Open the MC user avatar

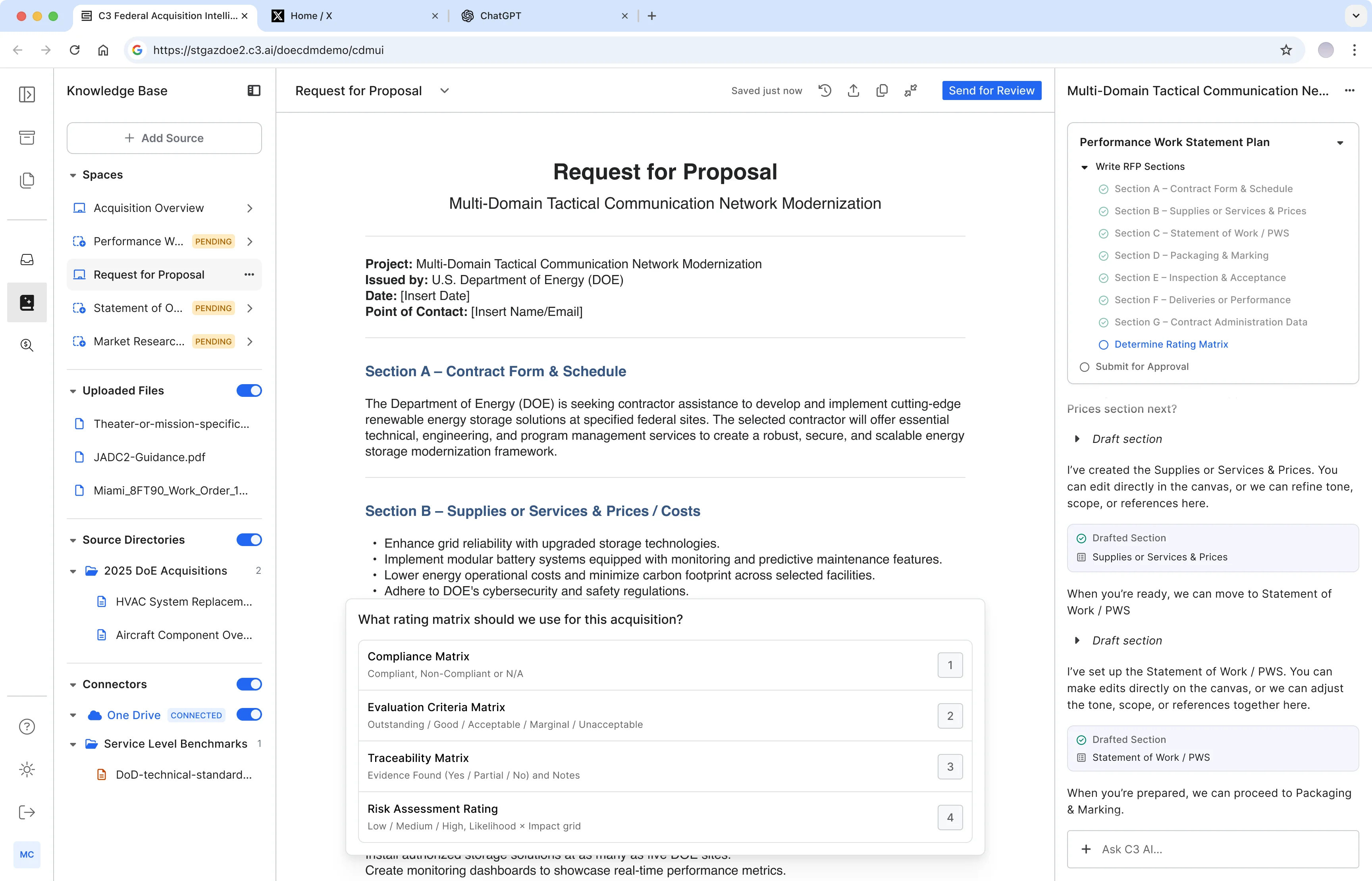27,855
